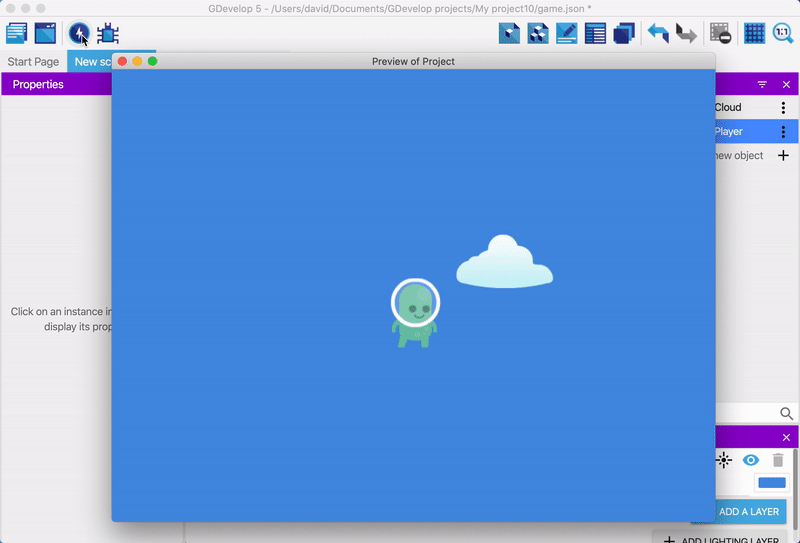The width and height of the screenshot is (800, 543).
Task: Open the Cloud object options menu
Action: tap(783, 108)
